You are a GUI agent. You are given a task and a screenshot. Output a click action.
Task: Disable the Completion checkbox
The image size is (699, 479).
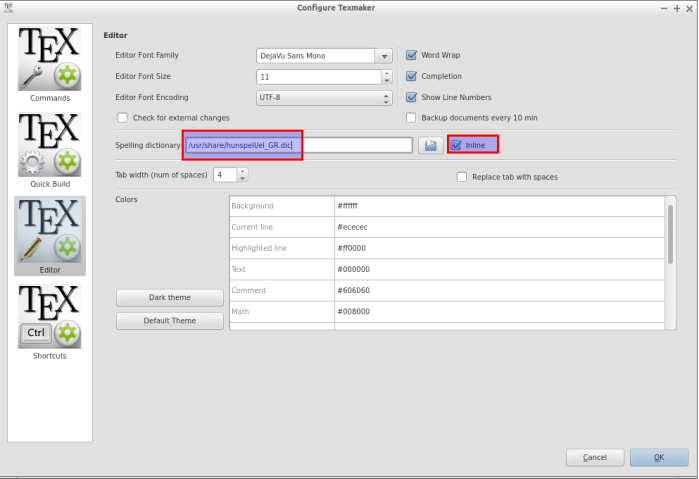pyautogui.click(x=412, y=76)
